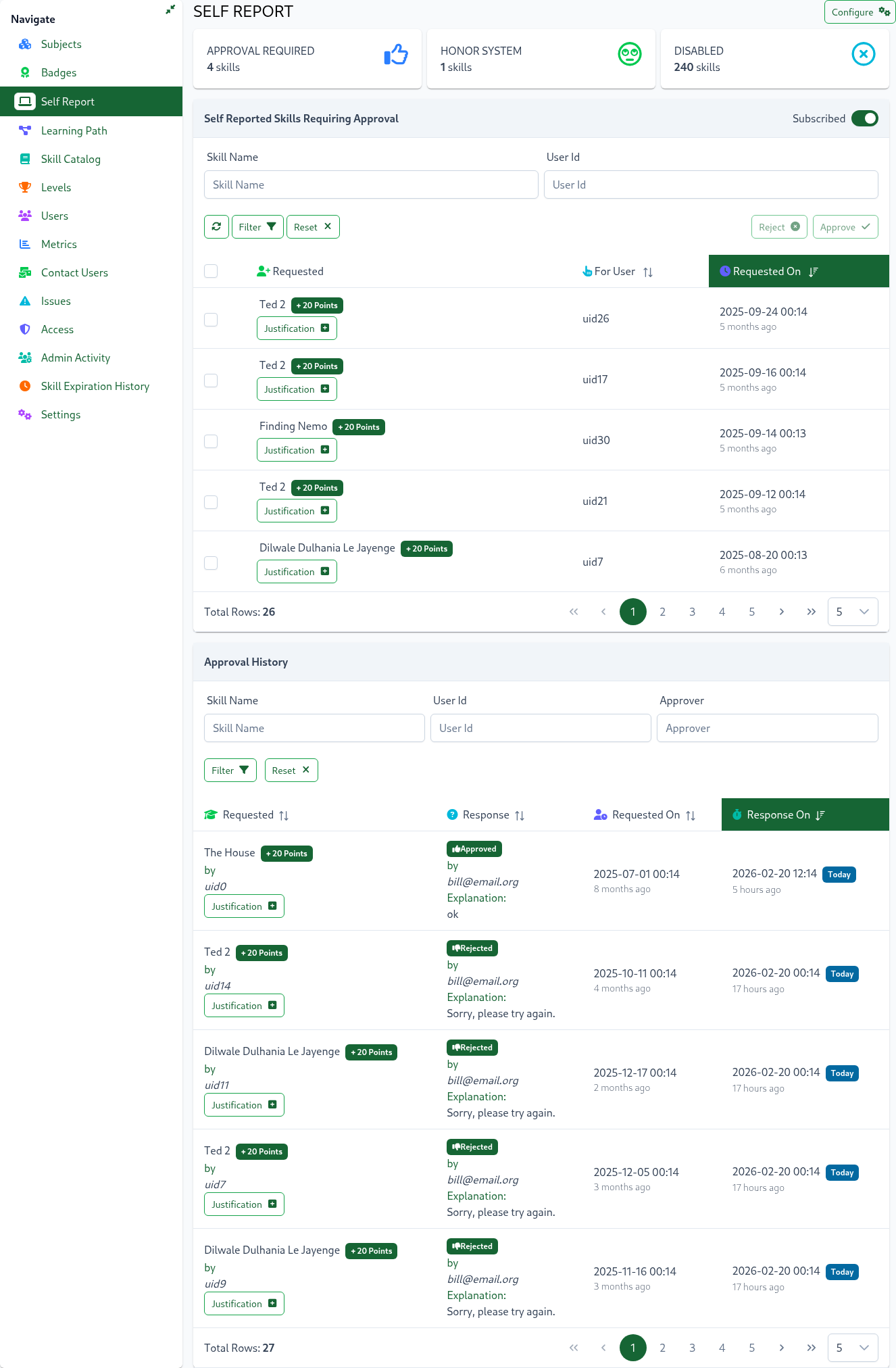This screenshot has height=1368, width=896.
Task: Open the Self Report nav item
Action: [91, 101]
